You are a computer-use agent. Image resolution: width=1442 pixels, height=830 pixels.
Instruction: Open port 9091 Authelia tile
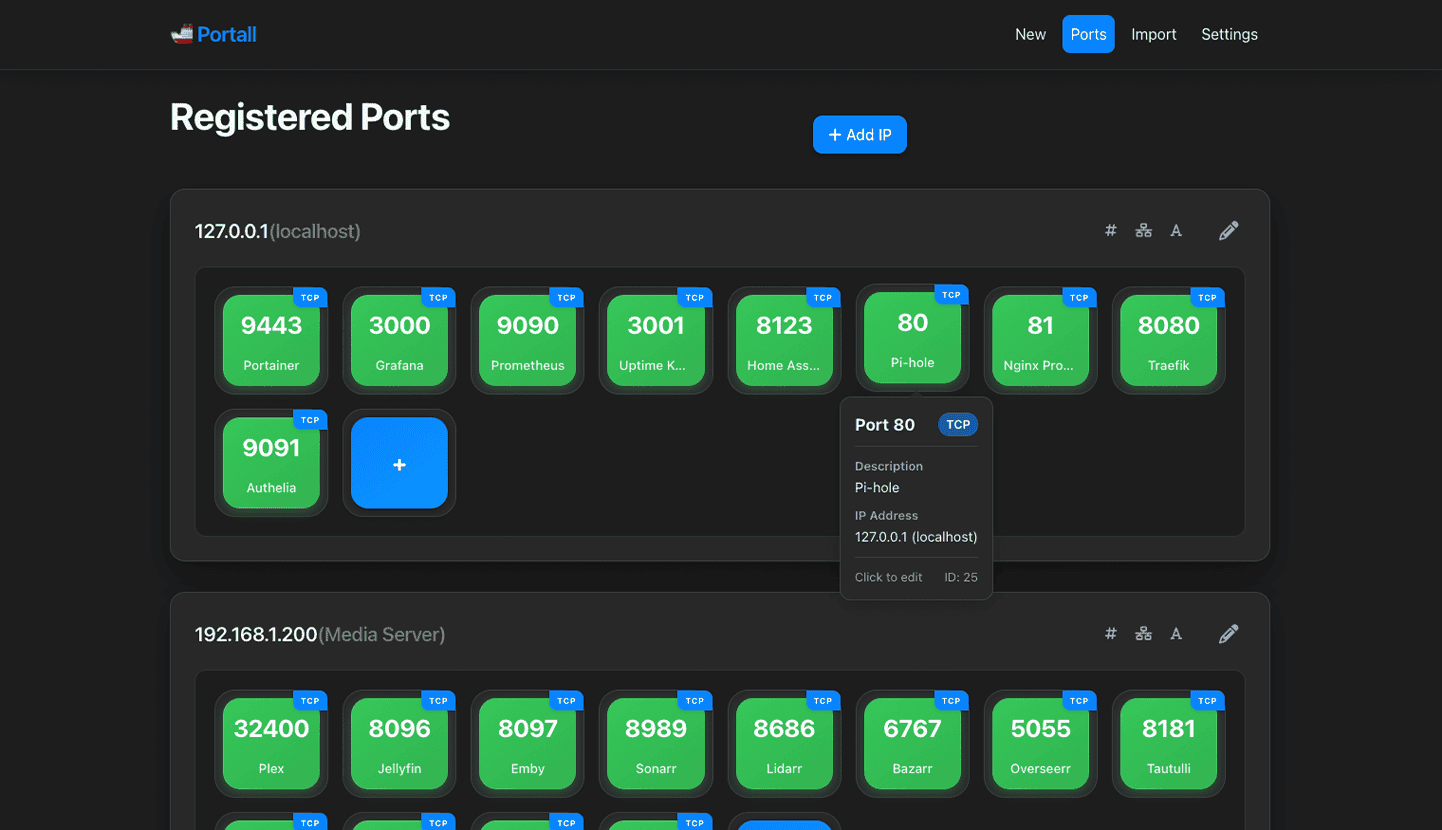point(271,463)
